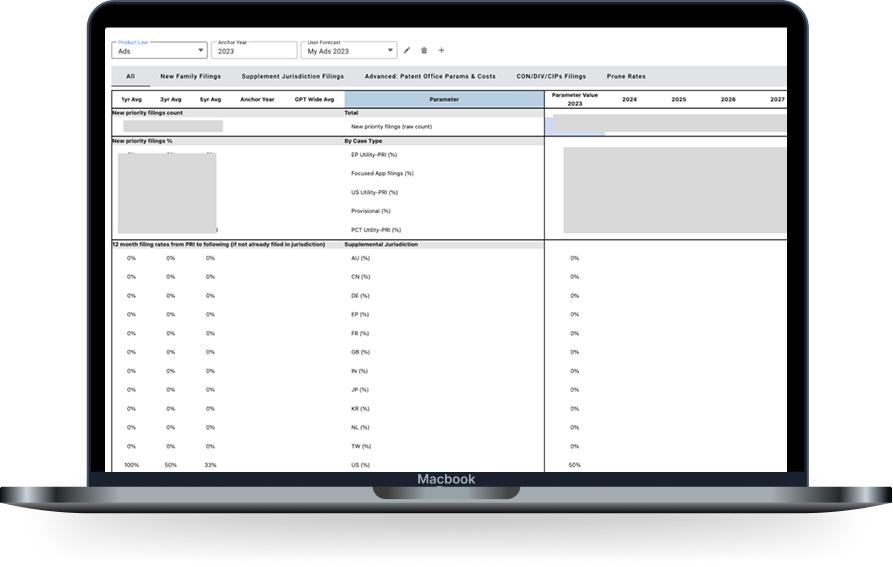The width and height of the screenshot is (893, 567).
Task: Click the GPT Wide Avg column header
Action: (x=314, y=99)
